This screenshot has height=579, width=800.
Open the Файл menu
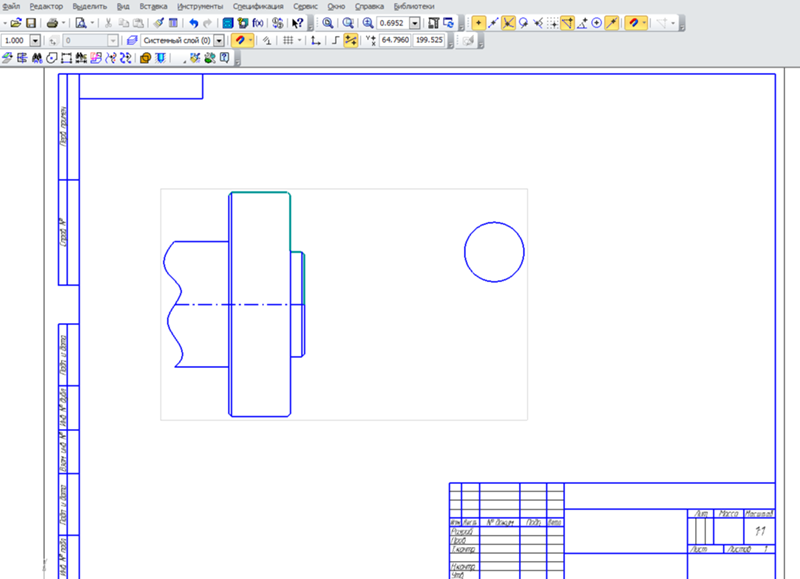click(x=11, y=6)
